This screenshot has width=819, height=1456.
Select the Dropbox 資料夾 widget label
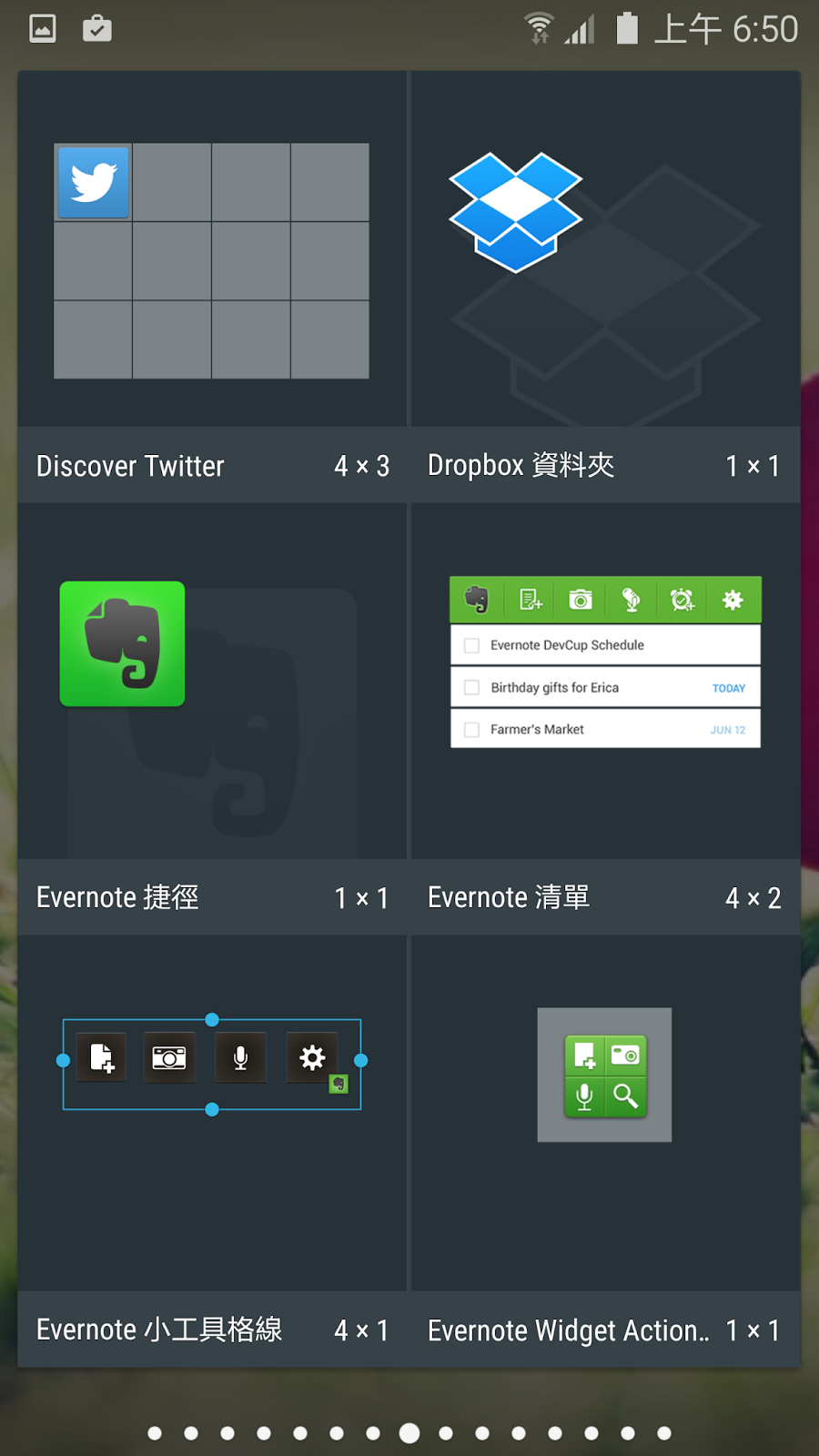(521, 465)
